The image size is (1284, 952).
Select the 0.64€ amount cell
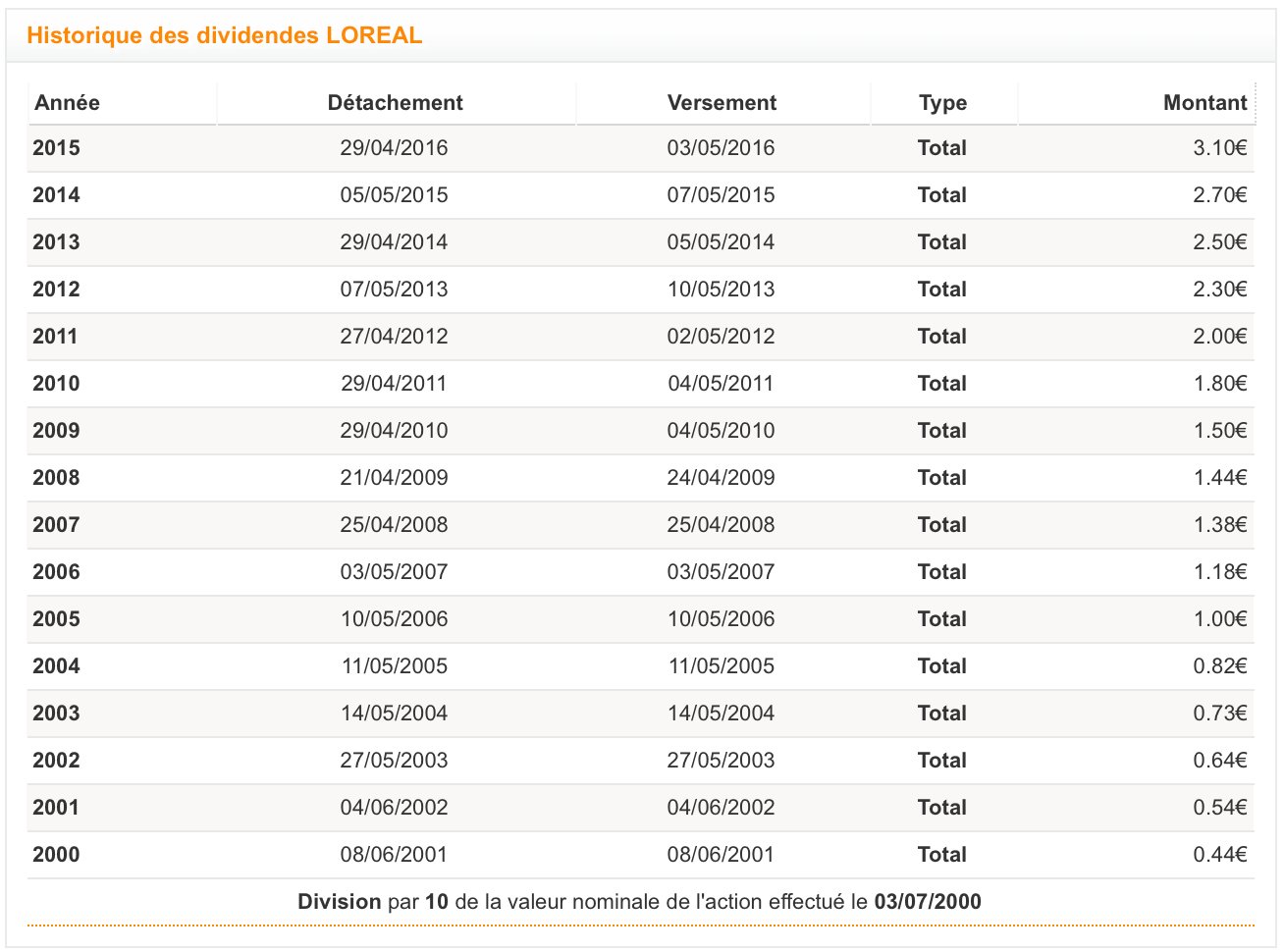click(x=1219, y=761)
